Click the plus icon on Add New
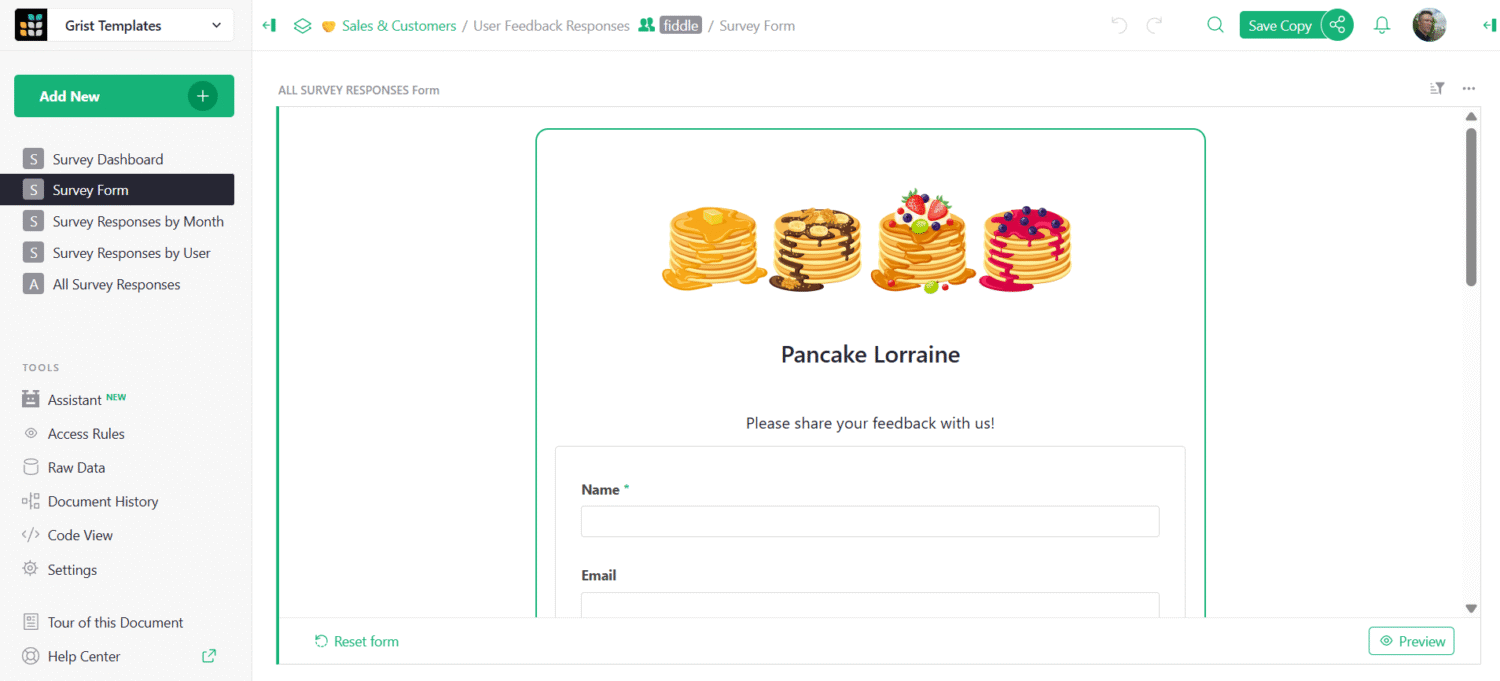 pos(202,96)
